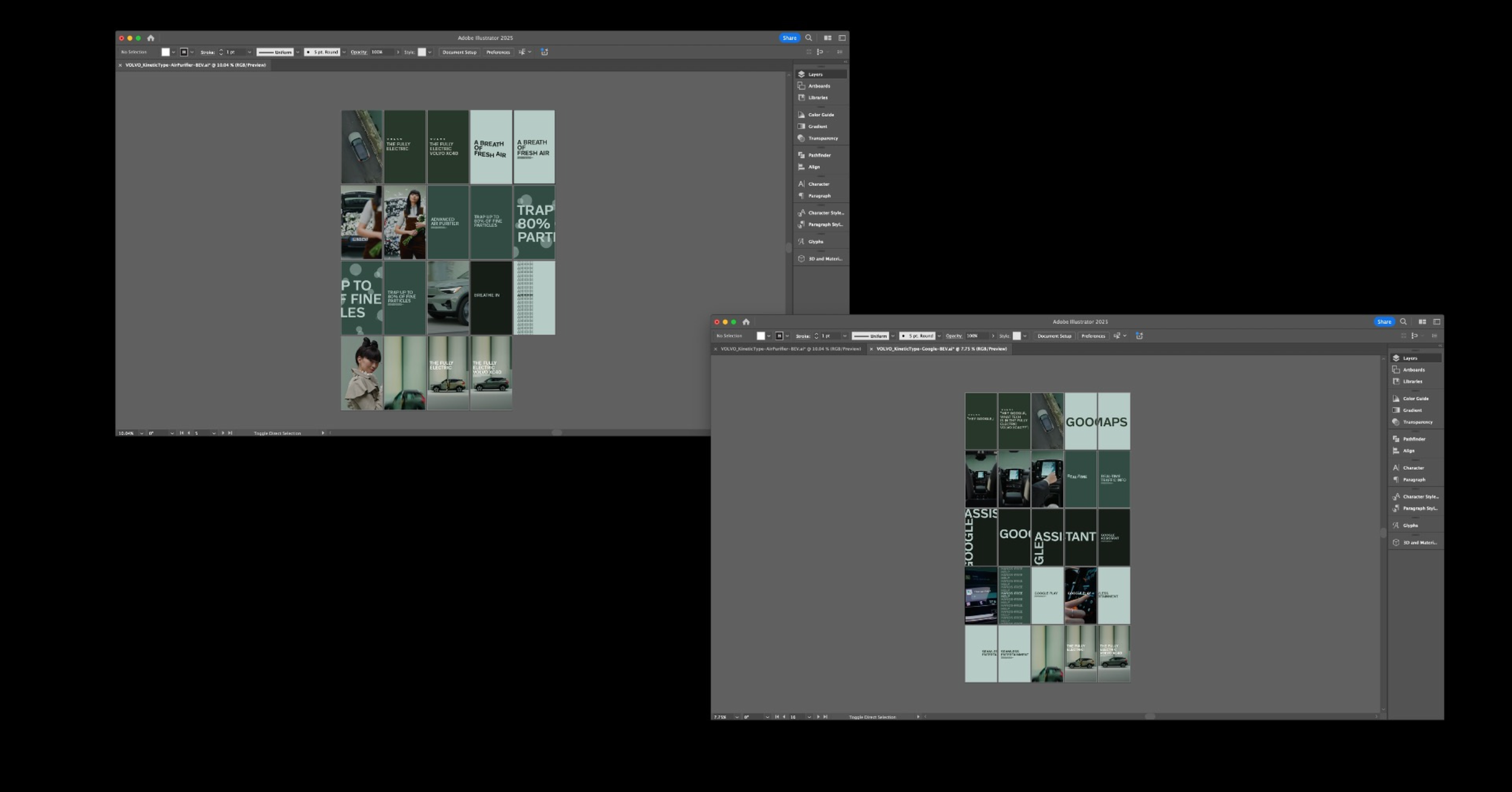Open Artboards panel in AirPurifier window

(x=821, y=86)
